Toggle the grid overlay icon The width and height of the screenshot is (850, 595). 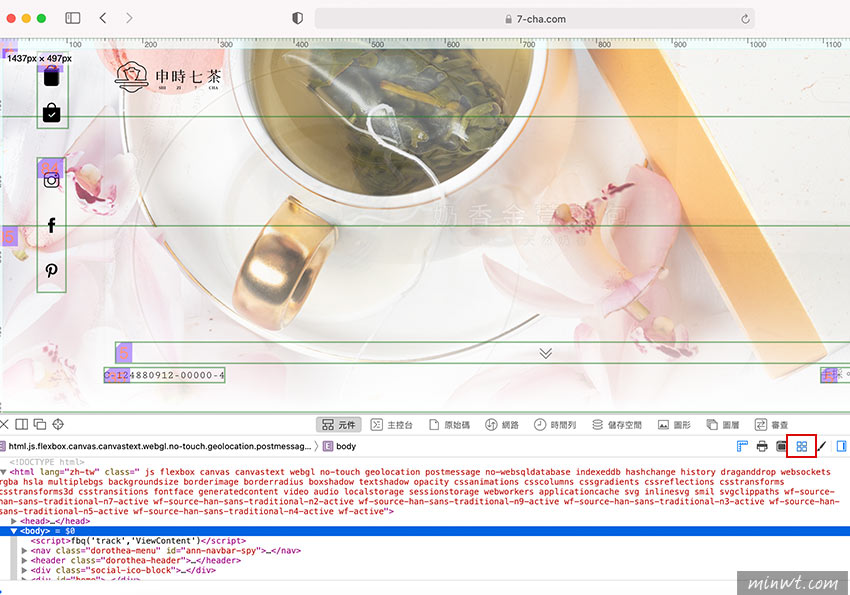[x=802, y=447]
